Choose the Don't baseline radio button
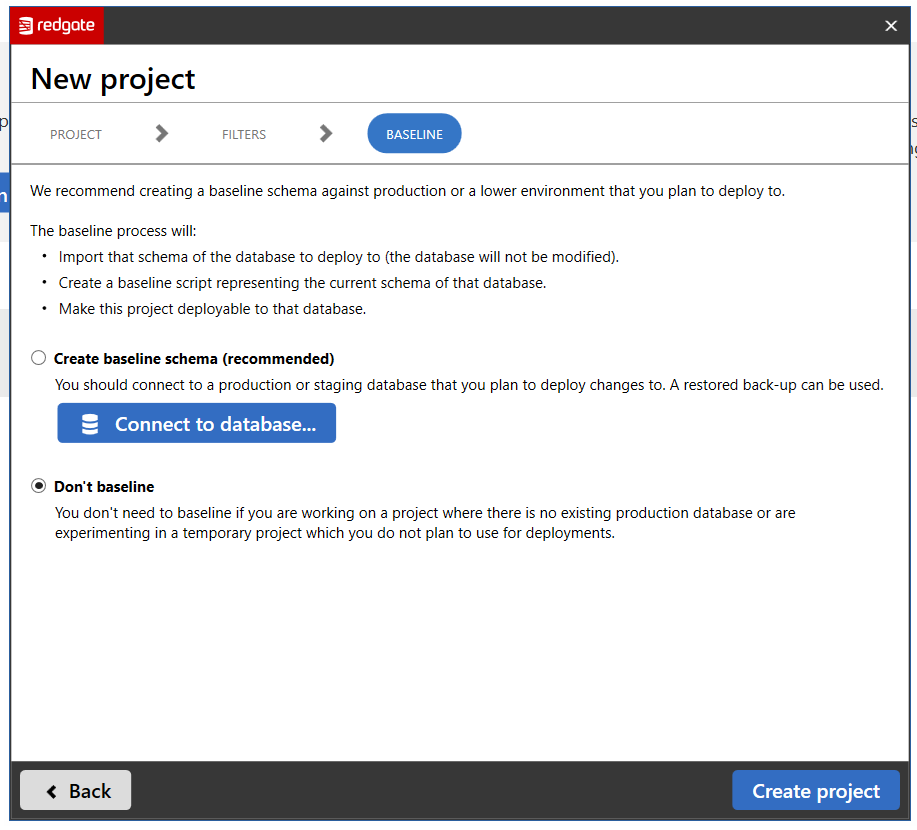The image size is (917, 830). (39, 486)
